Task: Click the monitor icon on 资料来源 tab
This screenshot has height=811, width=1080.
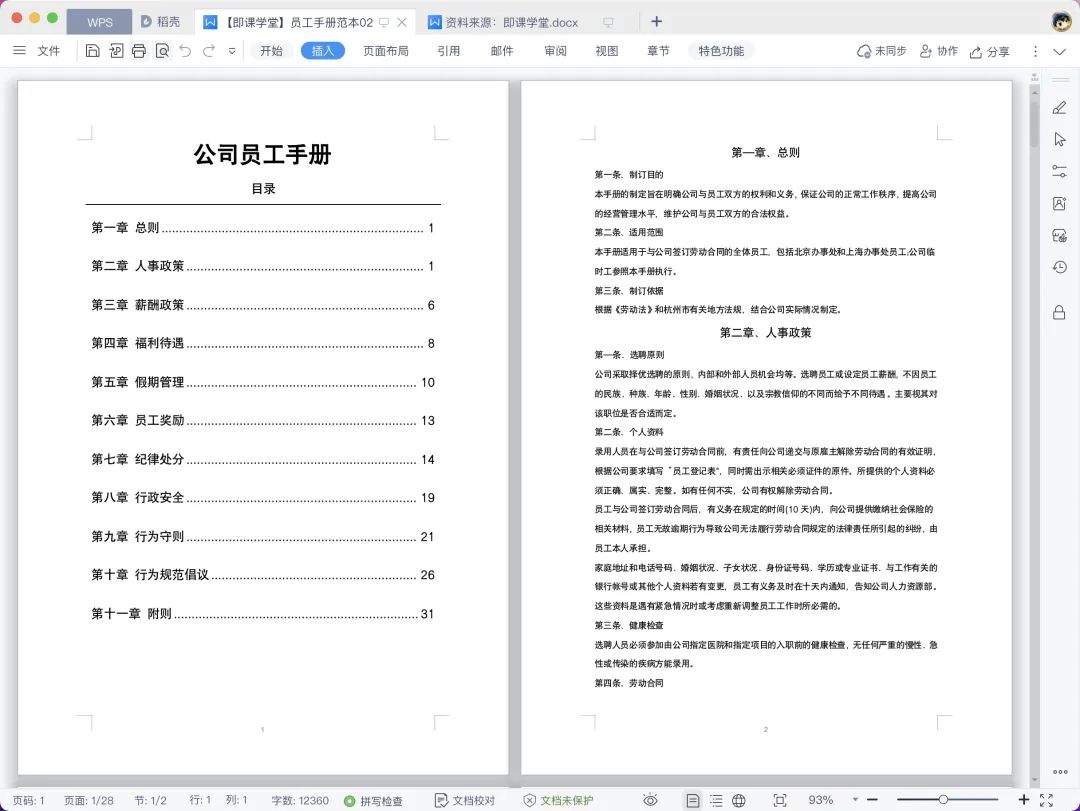Action: 608,23
